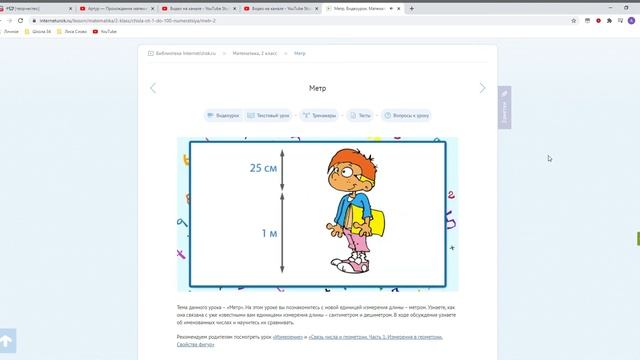640x360 pixels.
Task: Reload the page with the refresh icon
Action: click(x=20, y=20)
